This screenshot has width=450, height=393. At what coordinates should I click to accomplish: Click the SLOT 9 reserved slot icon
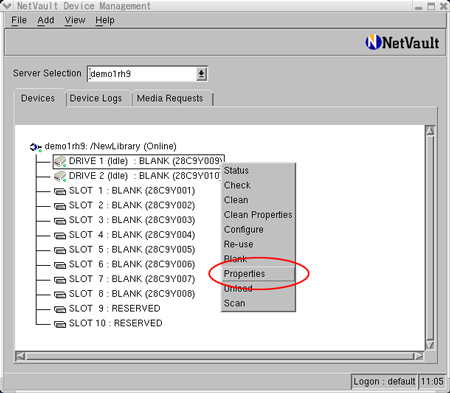click(x=60, y=309)
